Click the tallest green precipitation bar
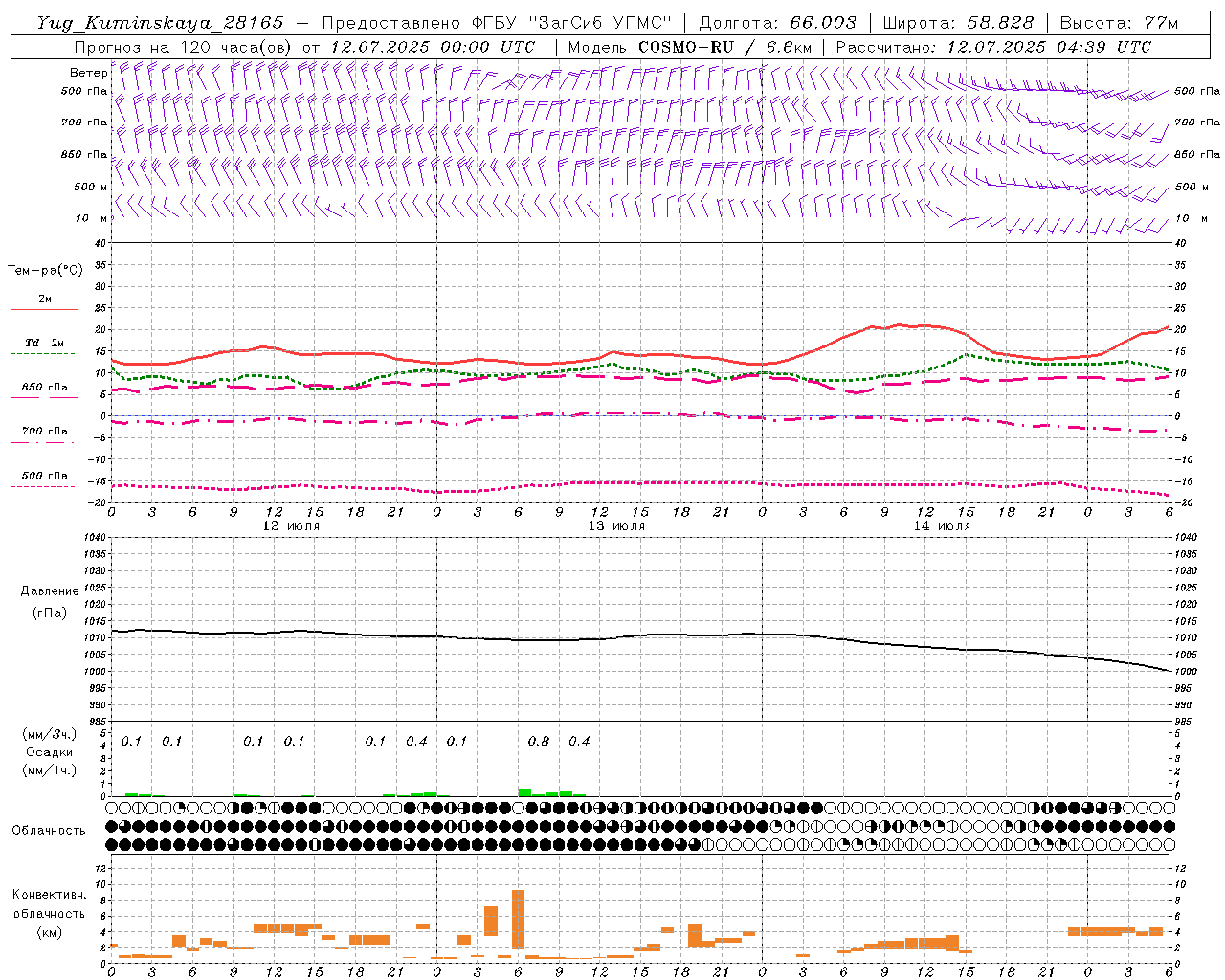The width and height of the screenshot is (1225, 980). coord(524,792)
